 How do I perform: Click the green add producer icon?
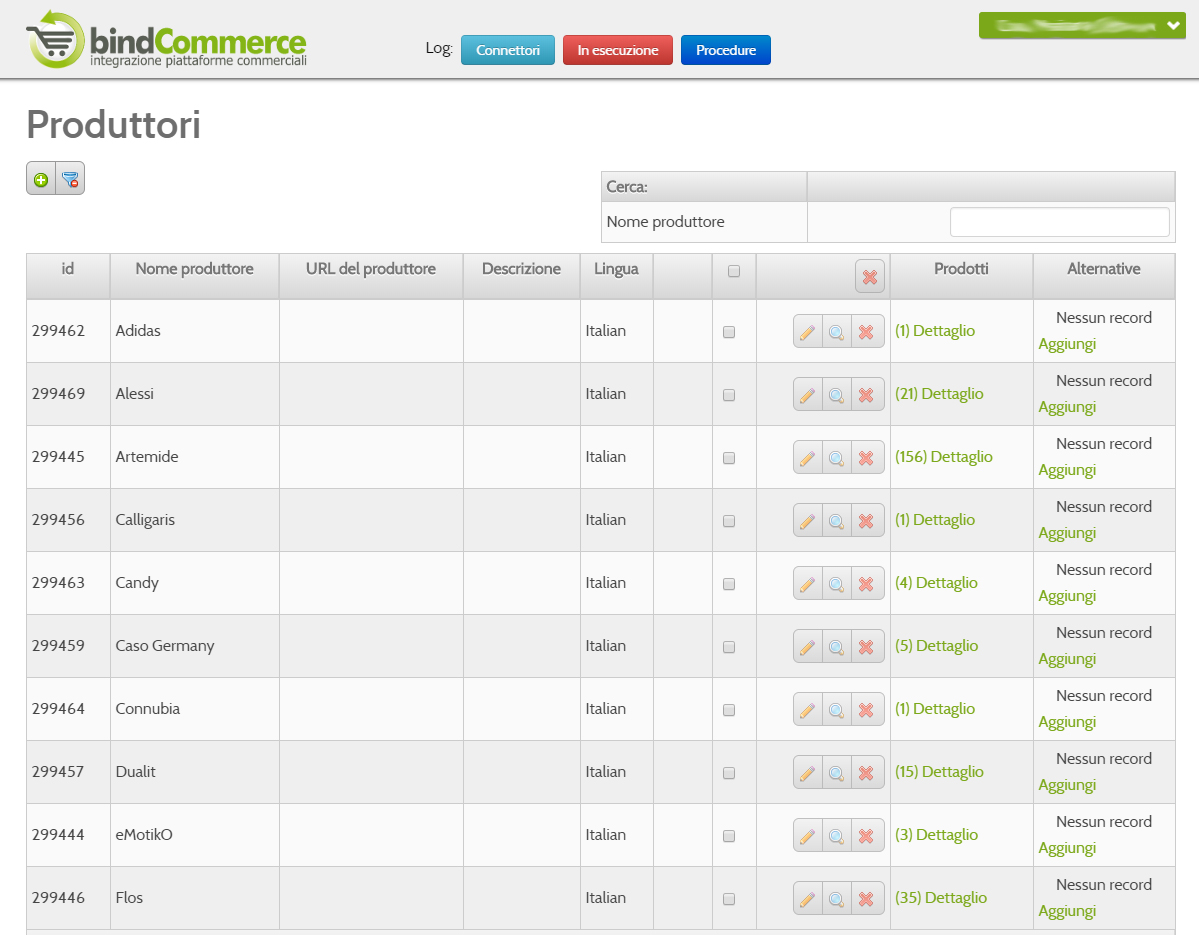41,179
